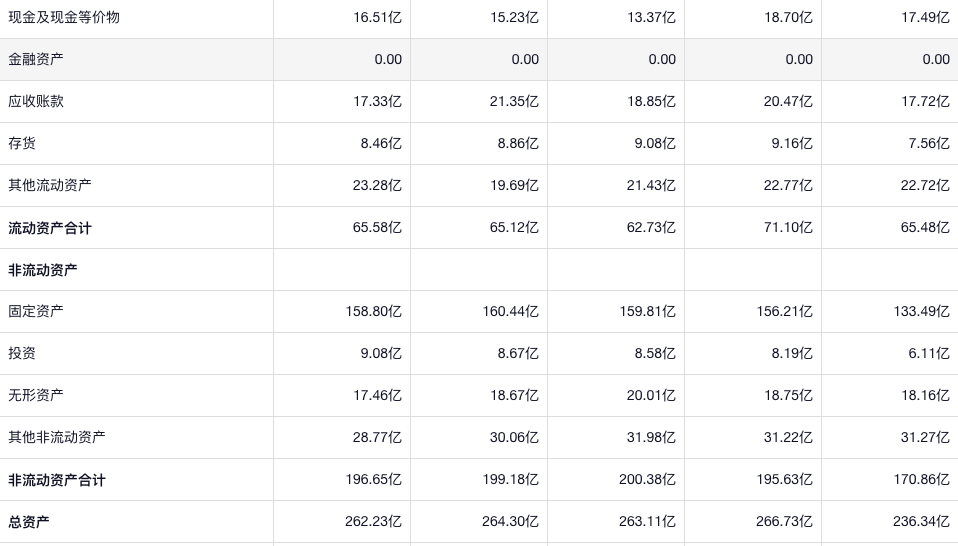Screen dimensions: 958x546
Task: Click the 7.56亿 inventory cell
Action: [x=929, y=143]
